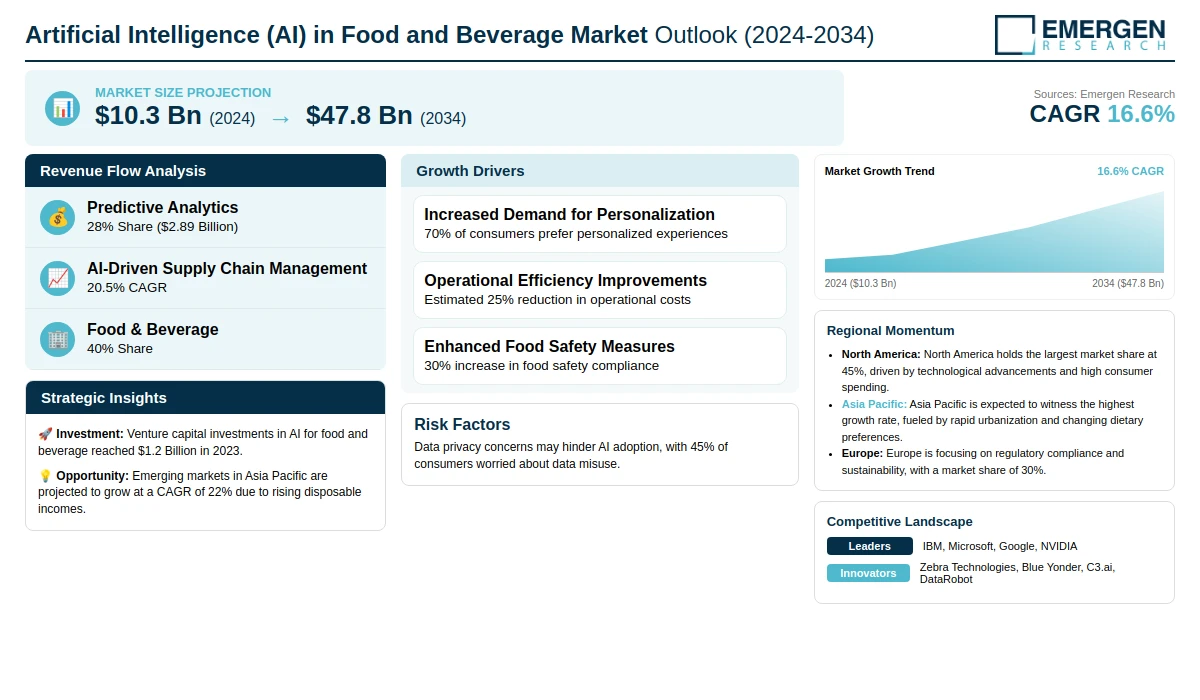Open the Revenue Flow Analysis header
Screen dimensions: 1200x700
click(205, 171)
